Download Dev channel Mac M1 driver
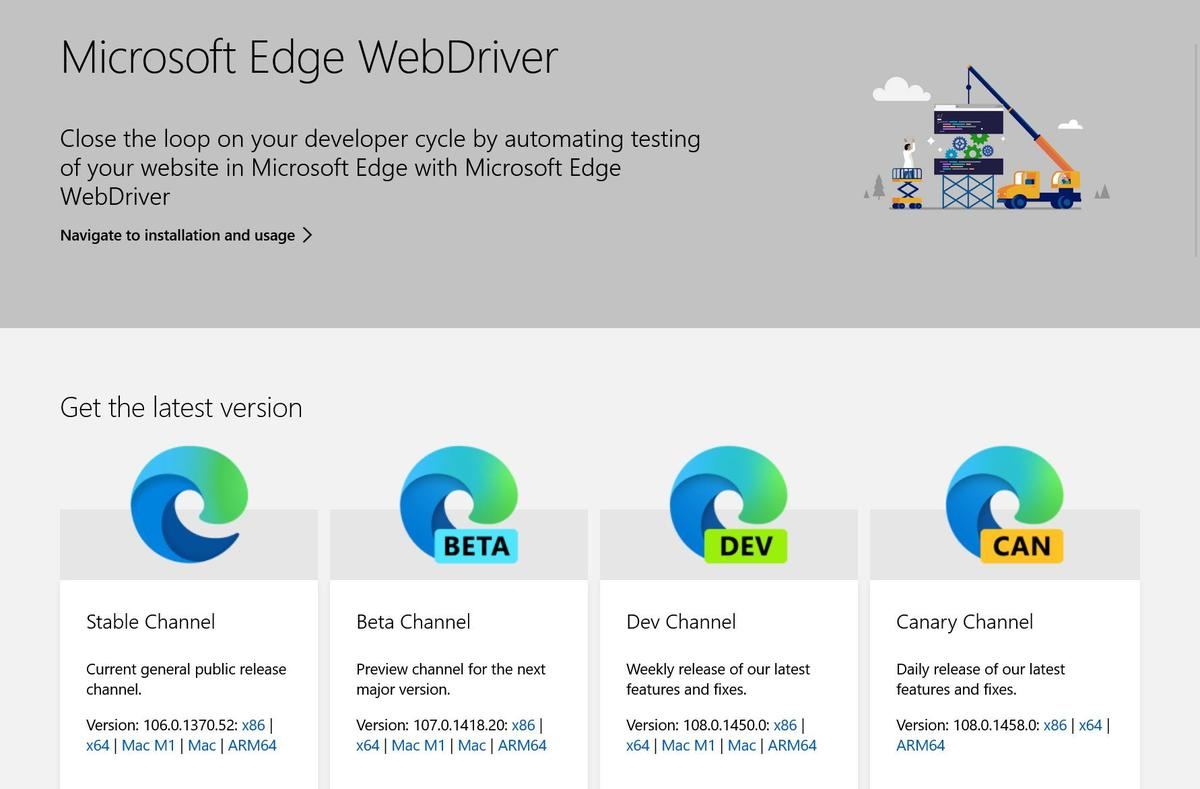Viewport: 1200px width, 789px height. click(x=688, y=745)
